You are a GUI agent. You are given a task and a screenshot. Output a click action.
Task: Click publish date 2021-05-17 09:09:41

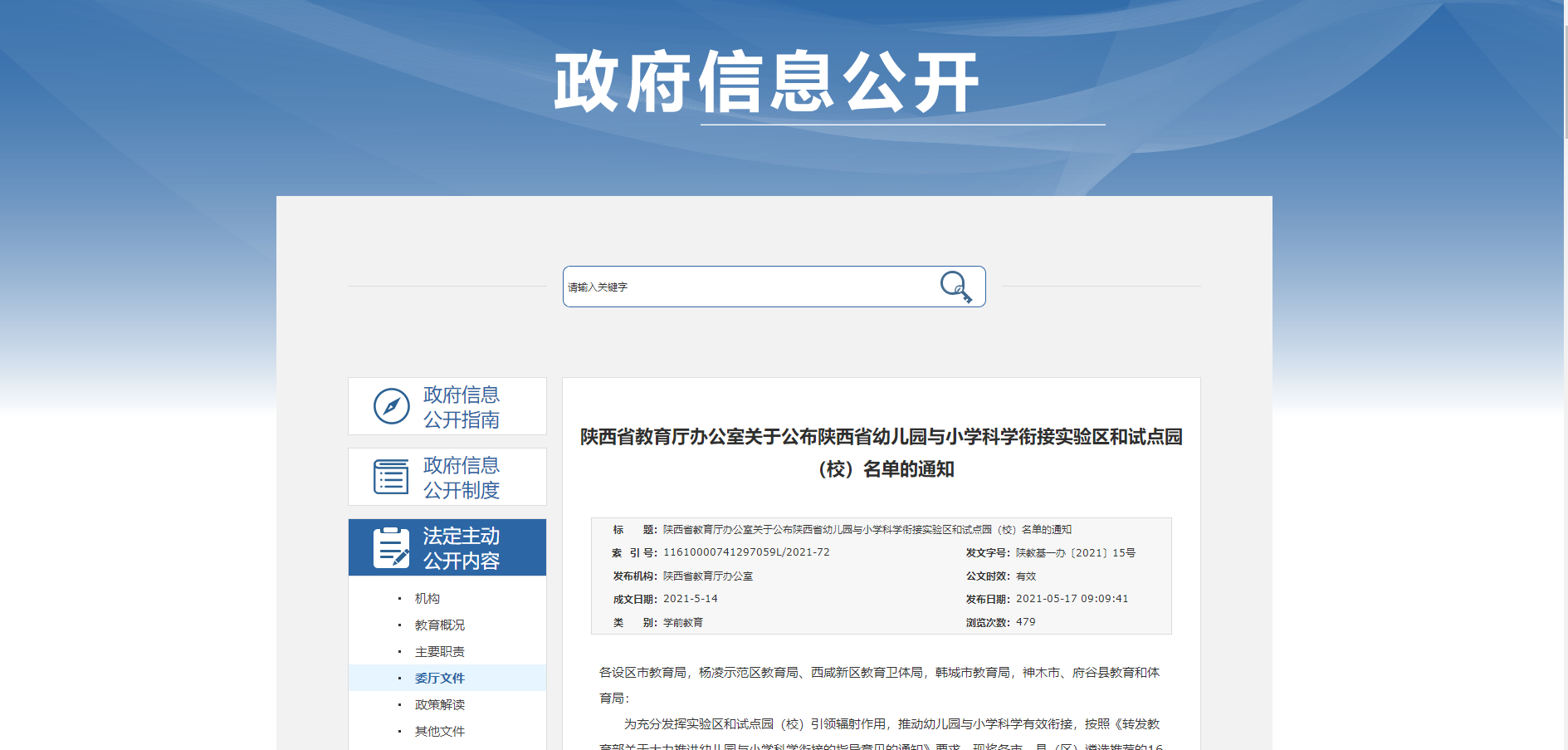[1072, 599]
